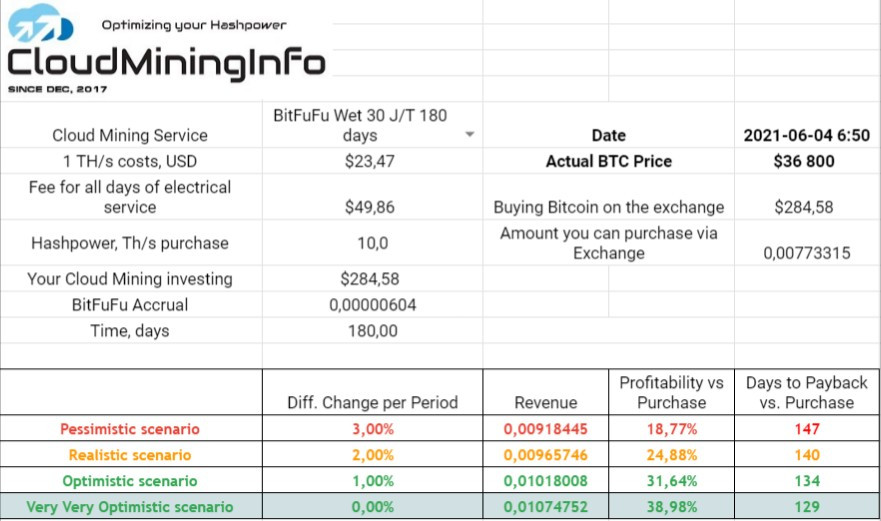Click the 'Actual BTC Price' label
The width and height of the screenshot is (881, 521).
[608, 161]
